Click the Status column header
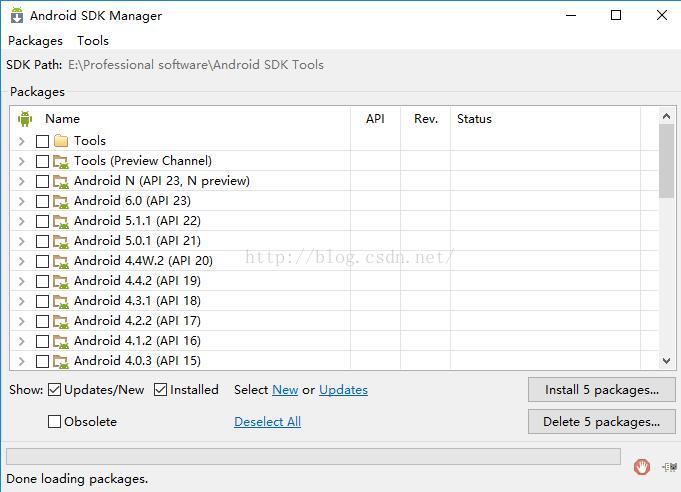 [545, 119]
